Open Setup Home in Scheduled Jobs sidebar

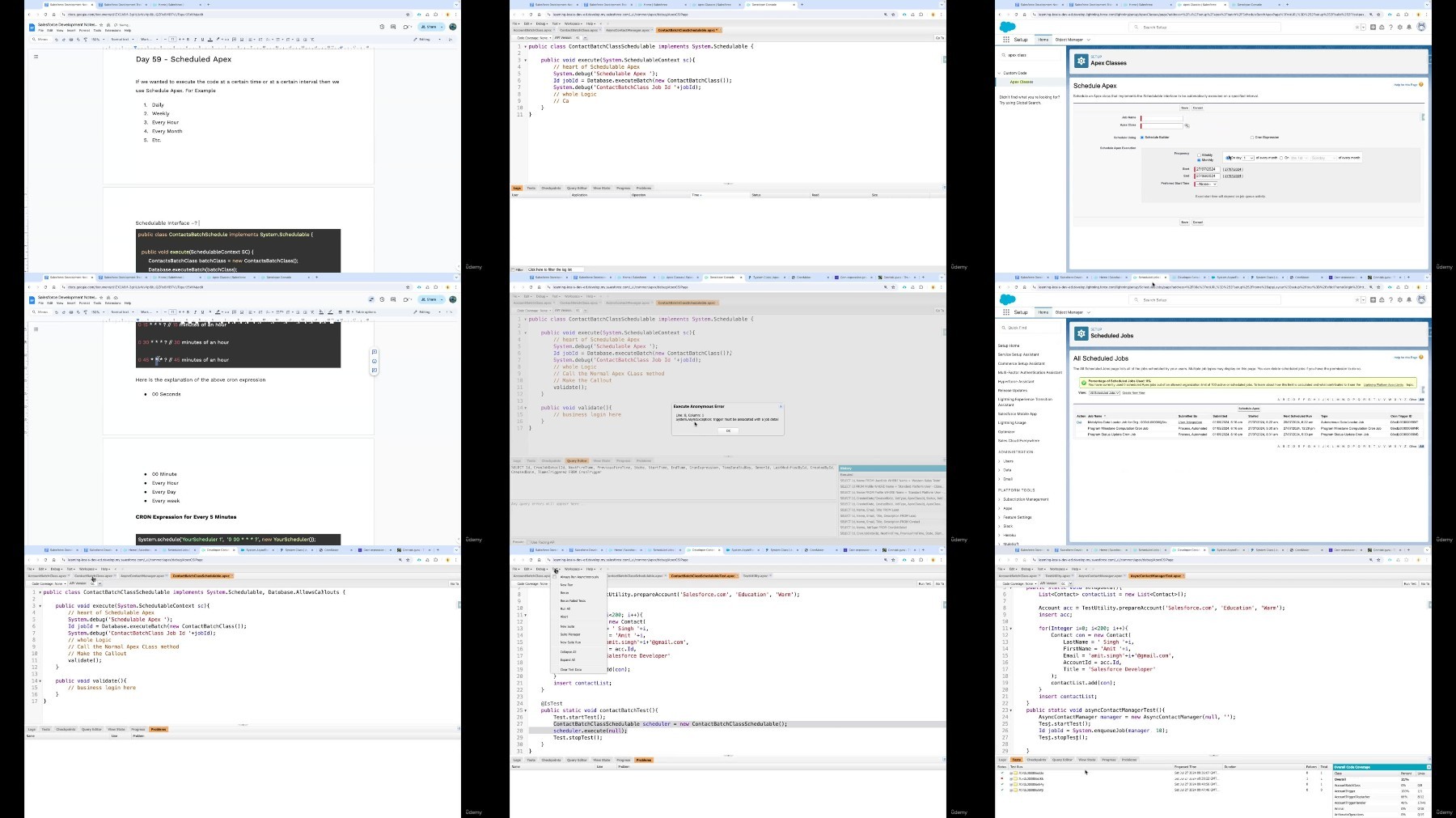pos(1009,345)
